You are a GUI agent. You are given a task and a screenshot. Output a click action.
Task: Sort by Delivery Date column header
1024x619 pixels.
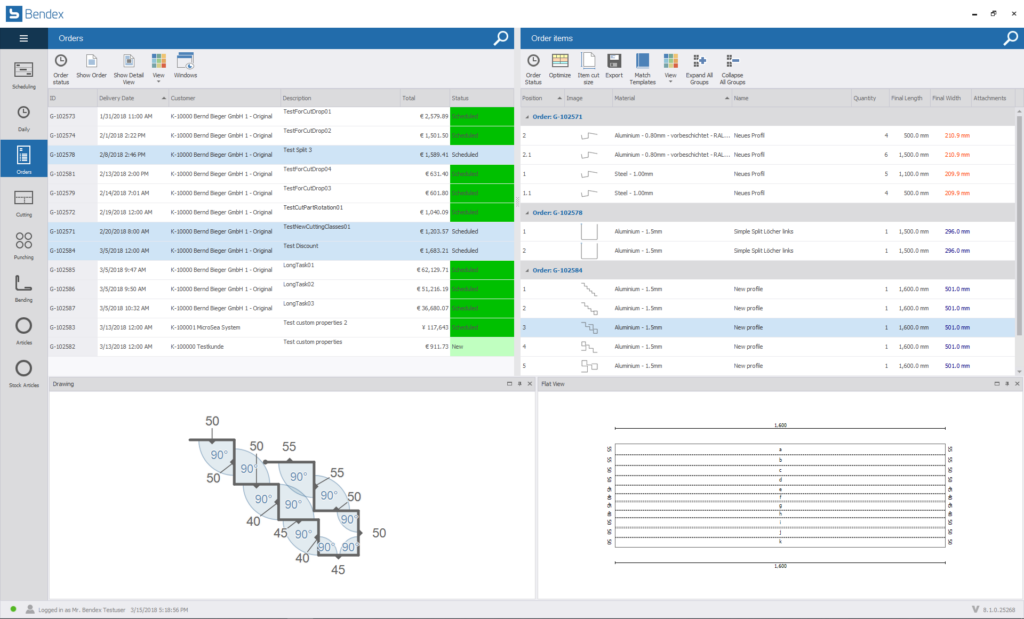coord(132,98)
